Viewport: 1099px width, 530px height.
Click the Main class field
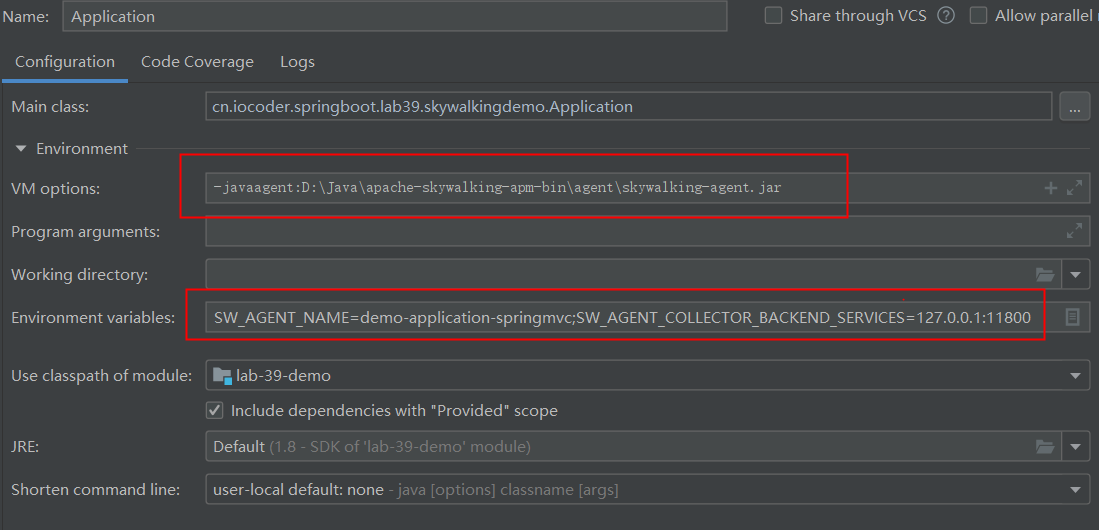coord(629,107)
